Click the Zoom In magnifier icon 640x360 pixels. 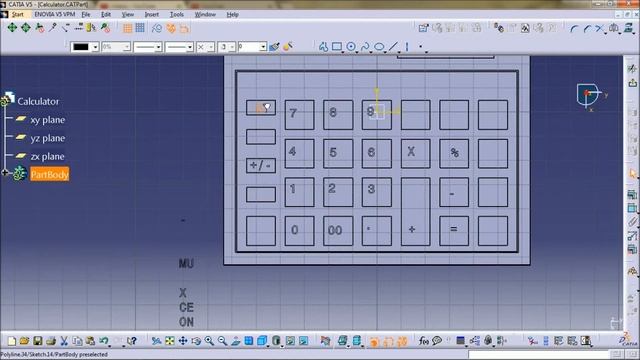[209, 341]
